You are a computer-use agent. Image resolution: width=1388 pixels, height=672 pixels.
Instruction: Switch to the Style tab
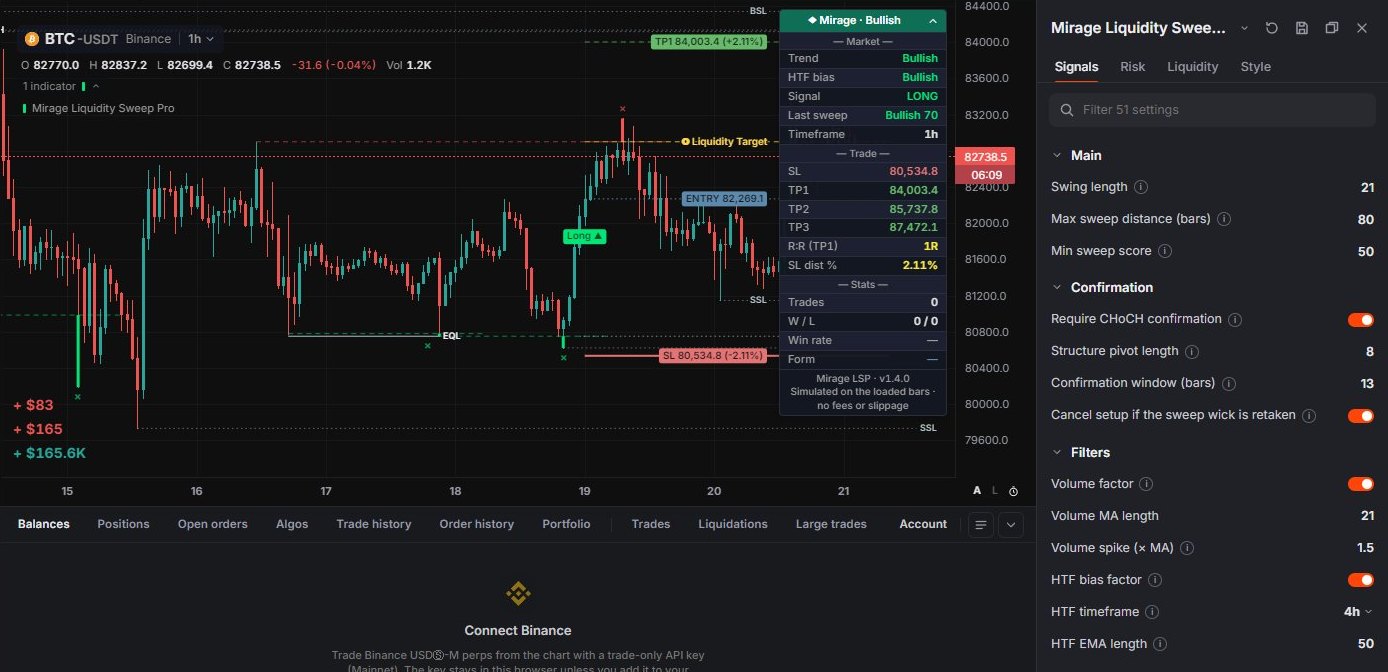click(x=1255, y=67)
